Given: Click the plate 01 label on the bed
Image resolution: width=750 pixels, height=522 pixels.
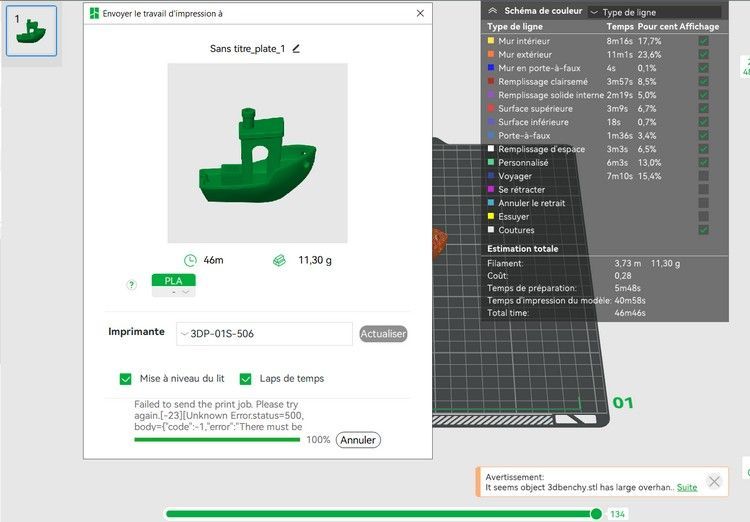Looking at the screenshot, I should coord(623,403).
